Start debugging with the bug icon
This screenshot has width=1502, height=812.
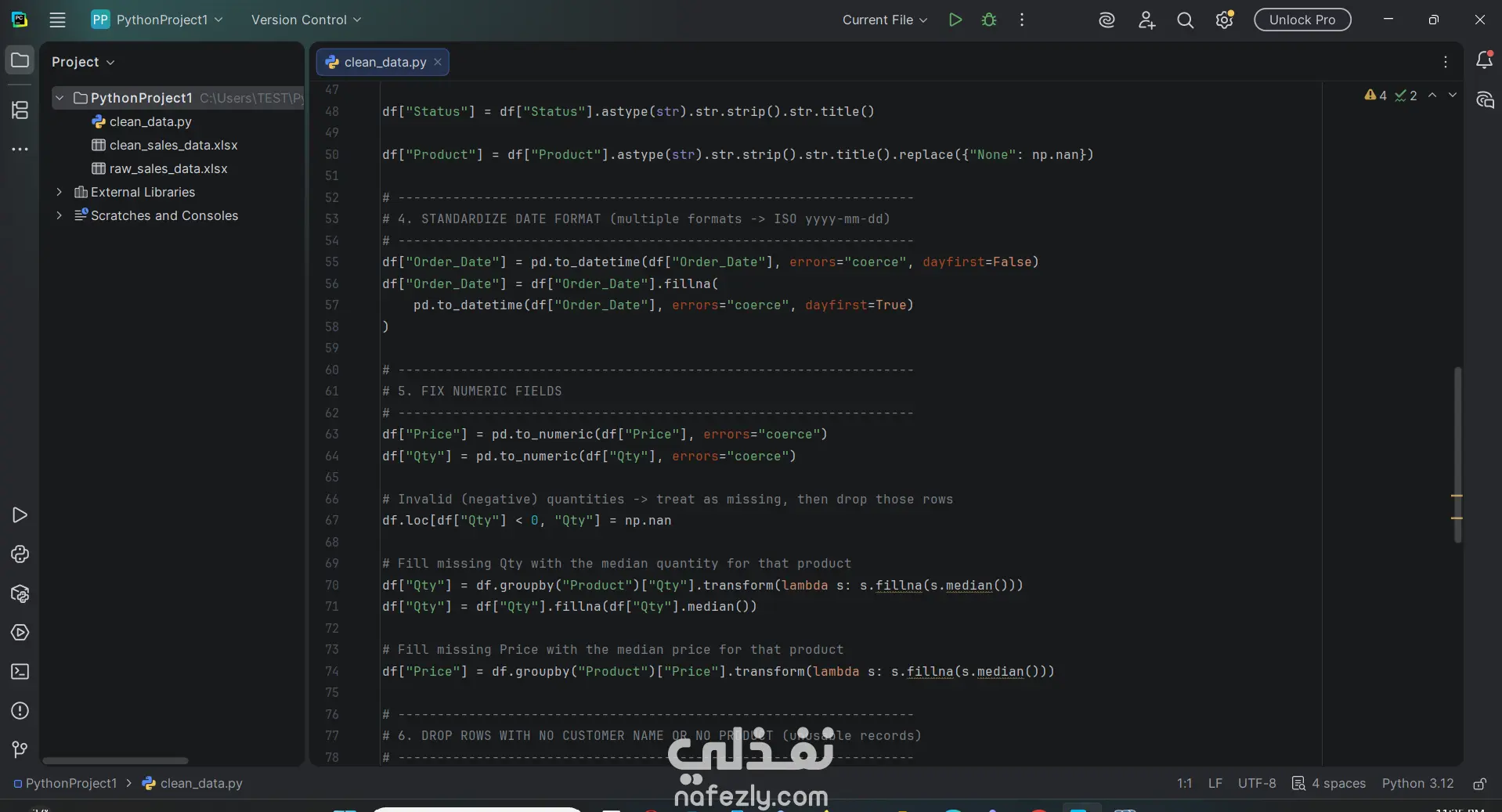989,20
